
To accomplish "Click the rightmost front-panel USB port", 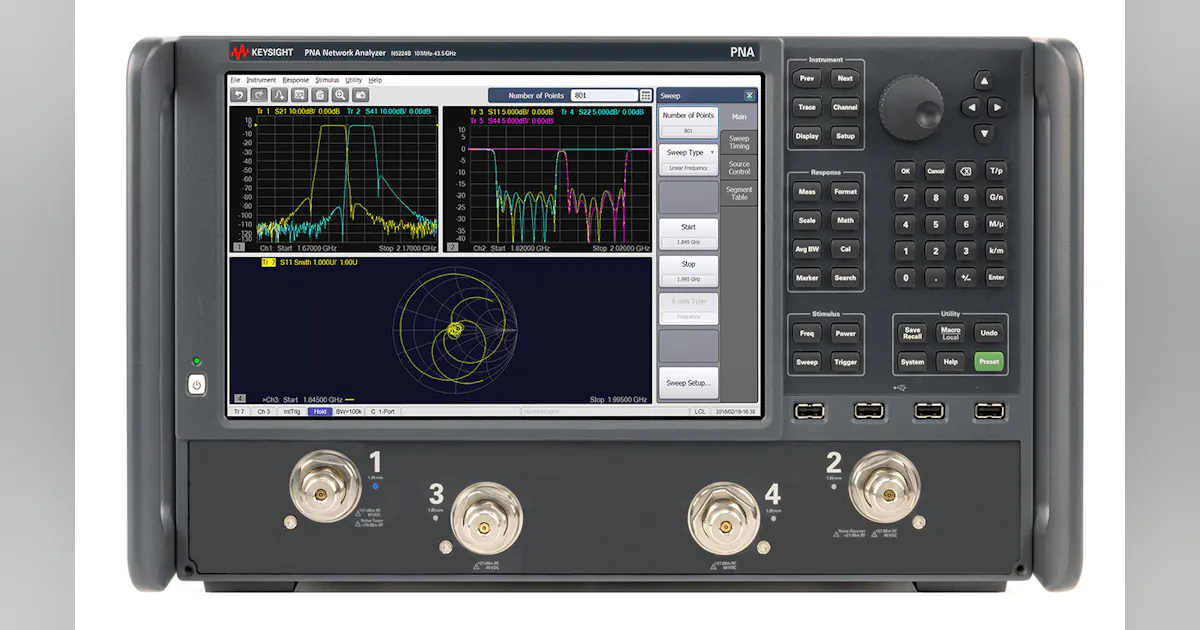I will pos(989,410).
